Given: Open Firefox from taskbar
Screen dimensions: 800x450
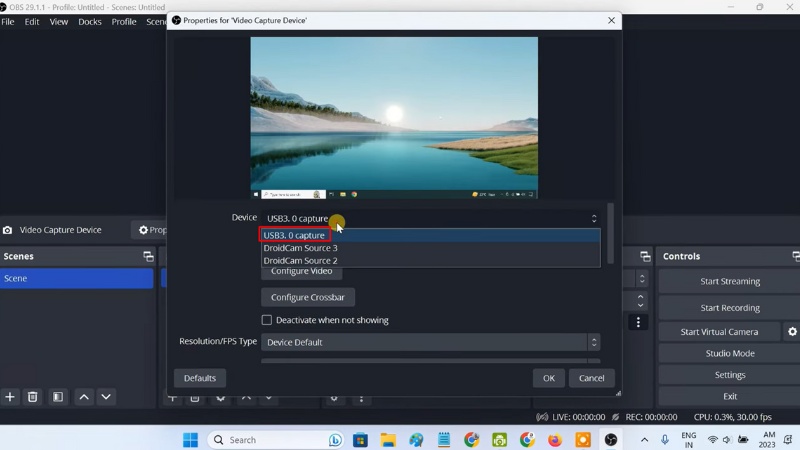Looking at the screenshot, I should [555, 440].
